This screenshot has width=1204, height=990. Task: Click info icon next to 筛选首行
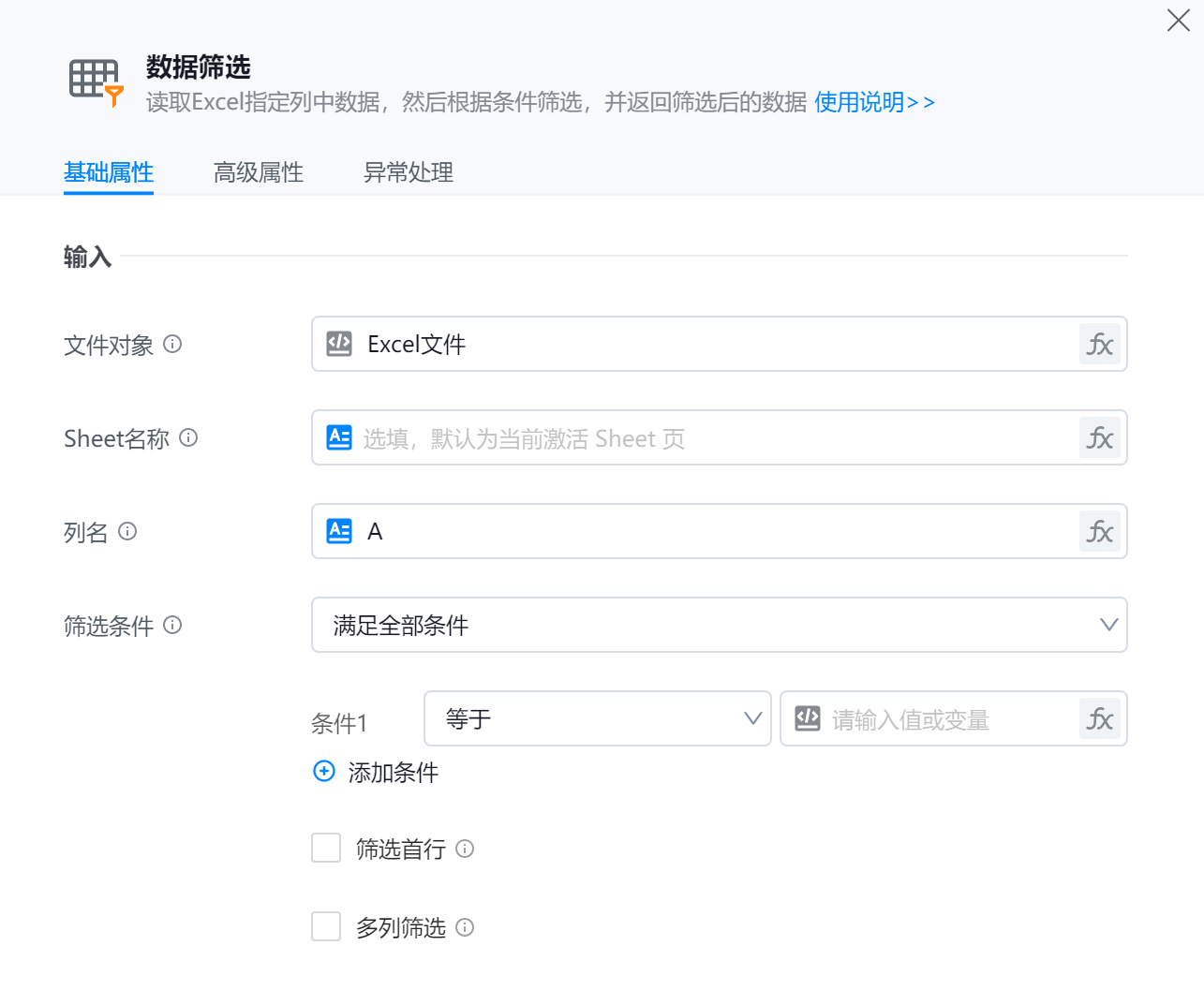(x=465, y=849)
